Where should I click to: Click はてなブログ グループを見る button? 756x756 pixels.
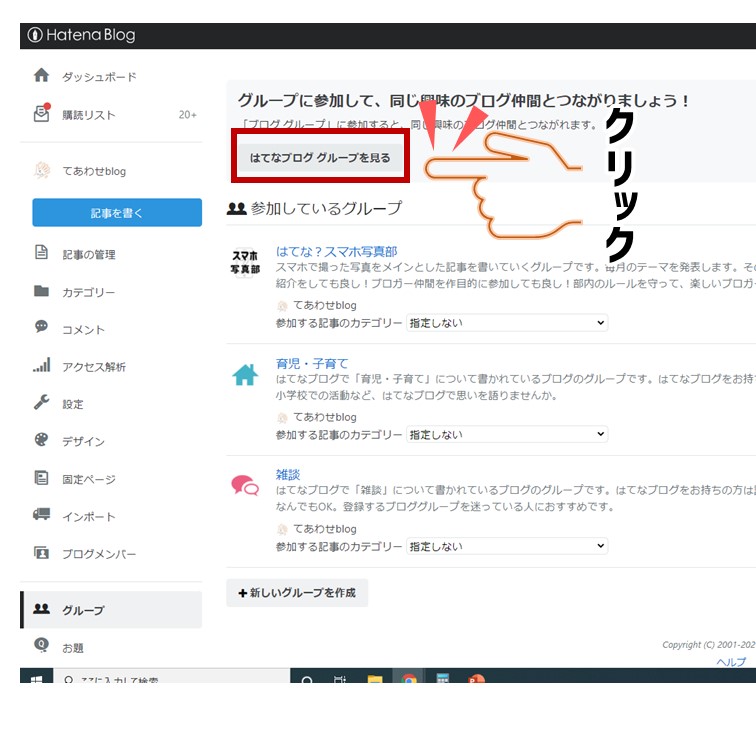pyautogui.click(x=320, y=158)
